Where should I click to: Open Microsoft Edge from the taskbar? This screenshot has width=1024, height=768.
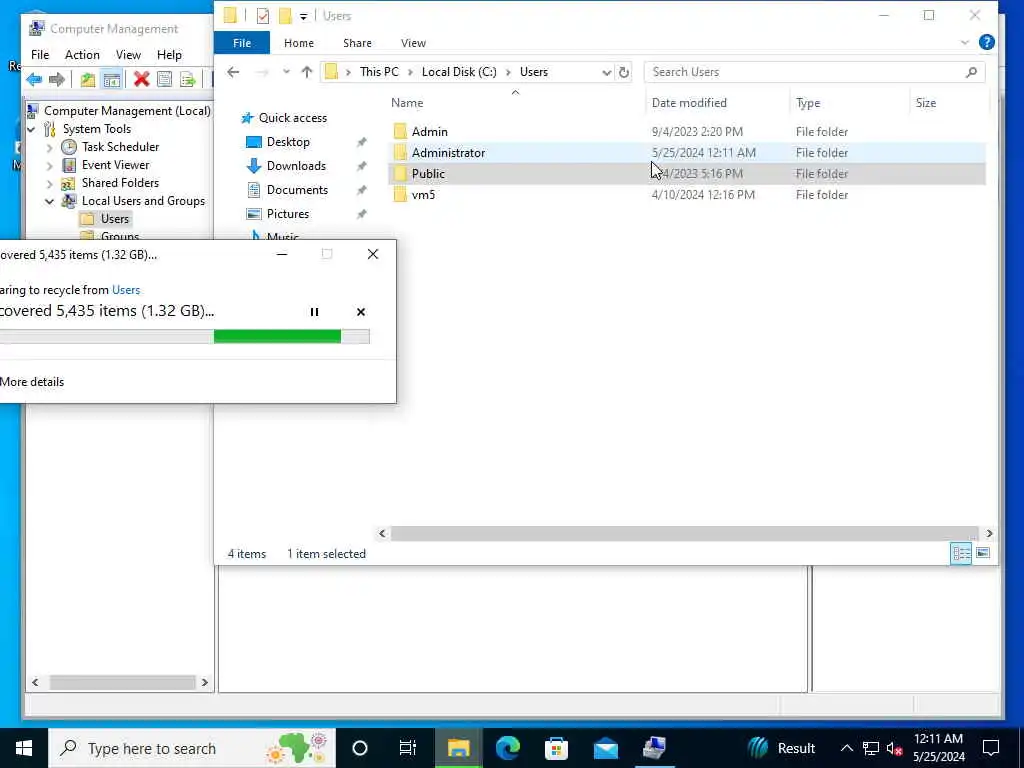pos(507,748)
